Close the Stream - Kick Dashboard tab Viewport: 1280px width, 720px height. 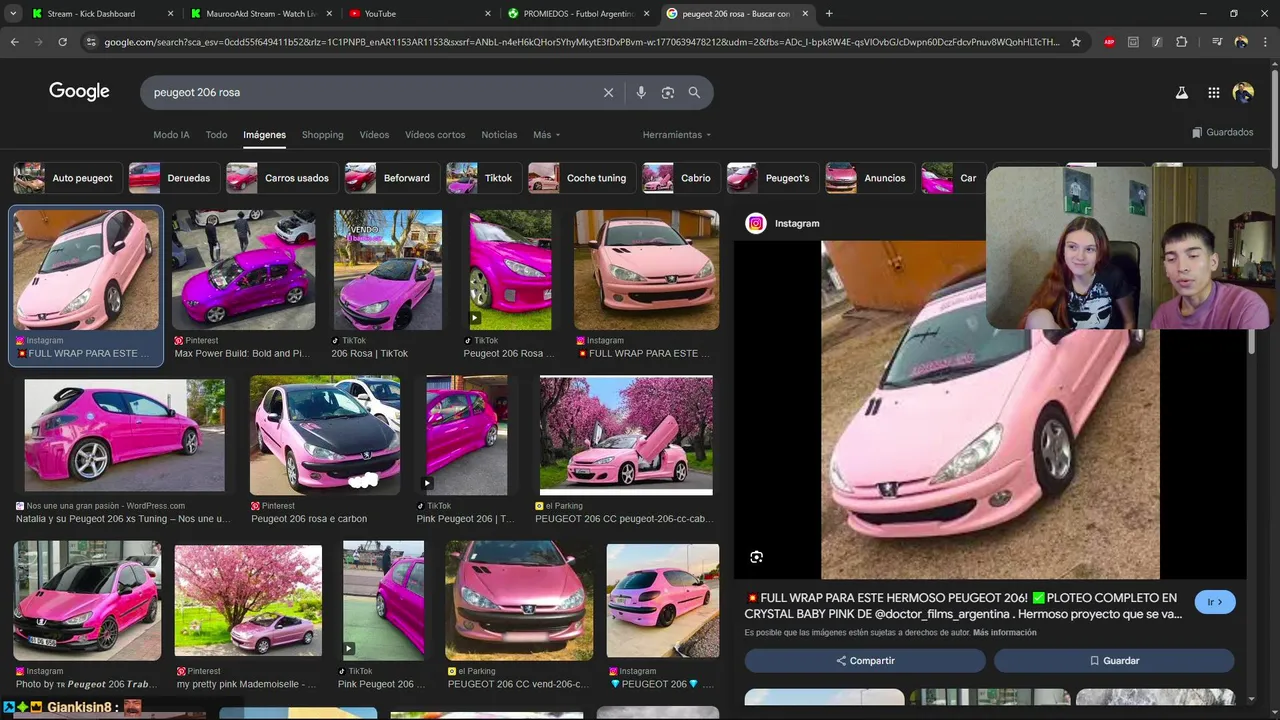pos(170,14)
